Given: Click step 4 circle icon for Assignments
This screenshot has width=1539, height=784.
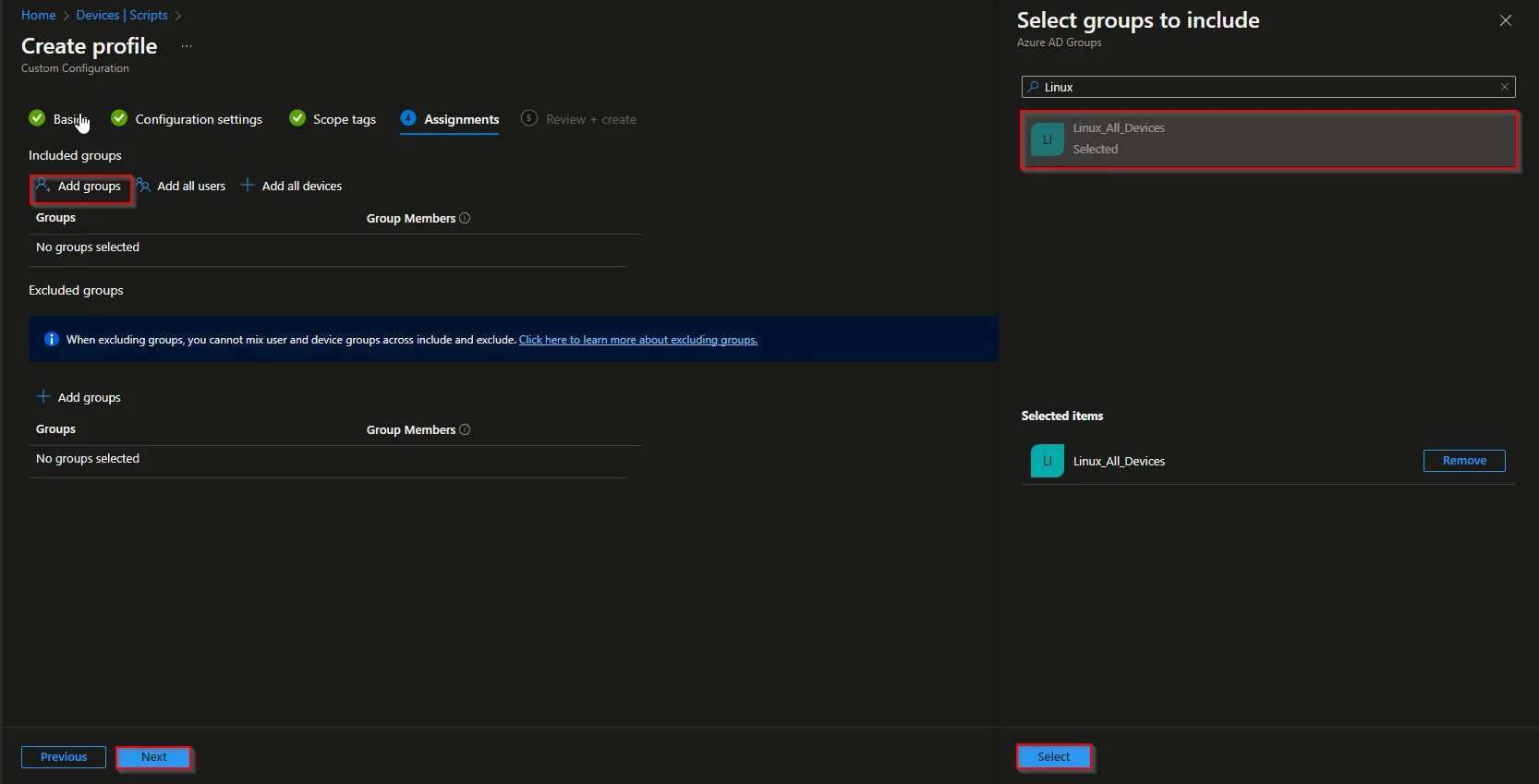Looking at the screenshot, I should click(x=408, y=118).
